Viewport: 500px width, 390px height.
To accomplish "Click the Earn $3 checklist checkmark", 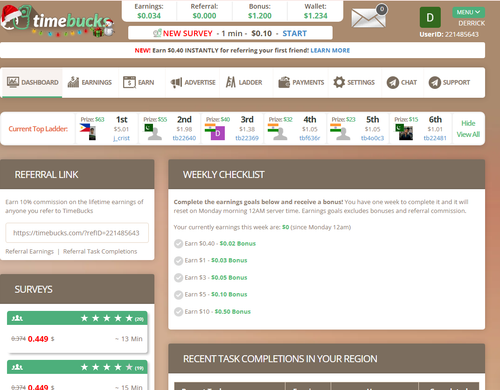I will pyautogui.click(x=179, y=278).
